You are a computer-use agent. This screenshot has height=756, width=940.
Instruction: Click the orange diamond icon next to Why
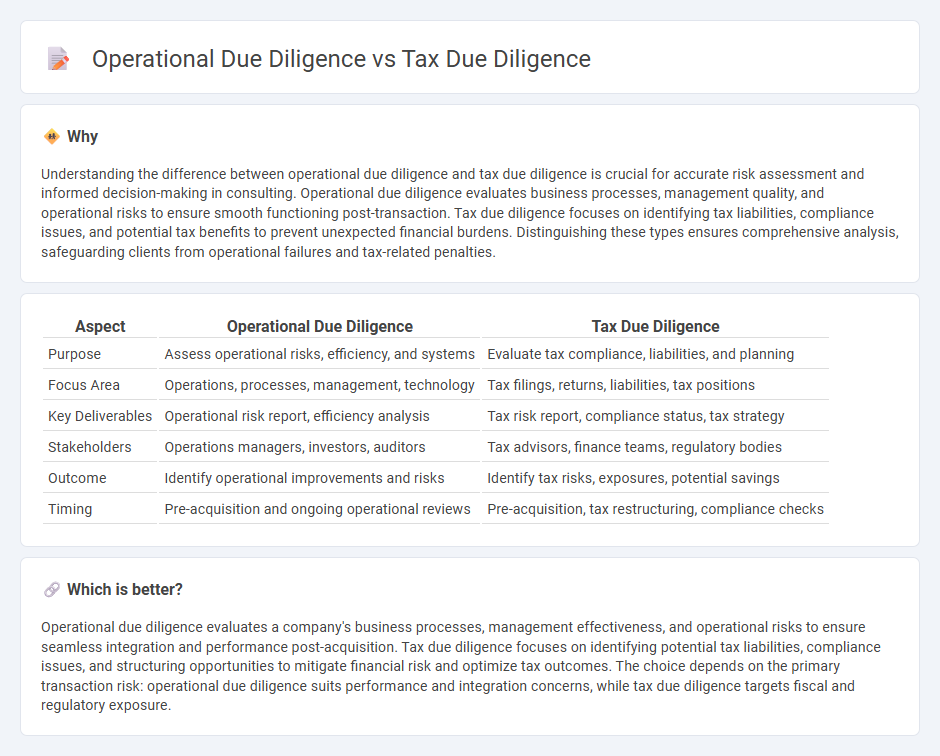coord(52,137)
